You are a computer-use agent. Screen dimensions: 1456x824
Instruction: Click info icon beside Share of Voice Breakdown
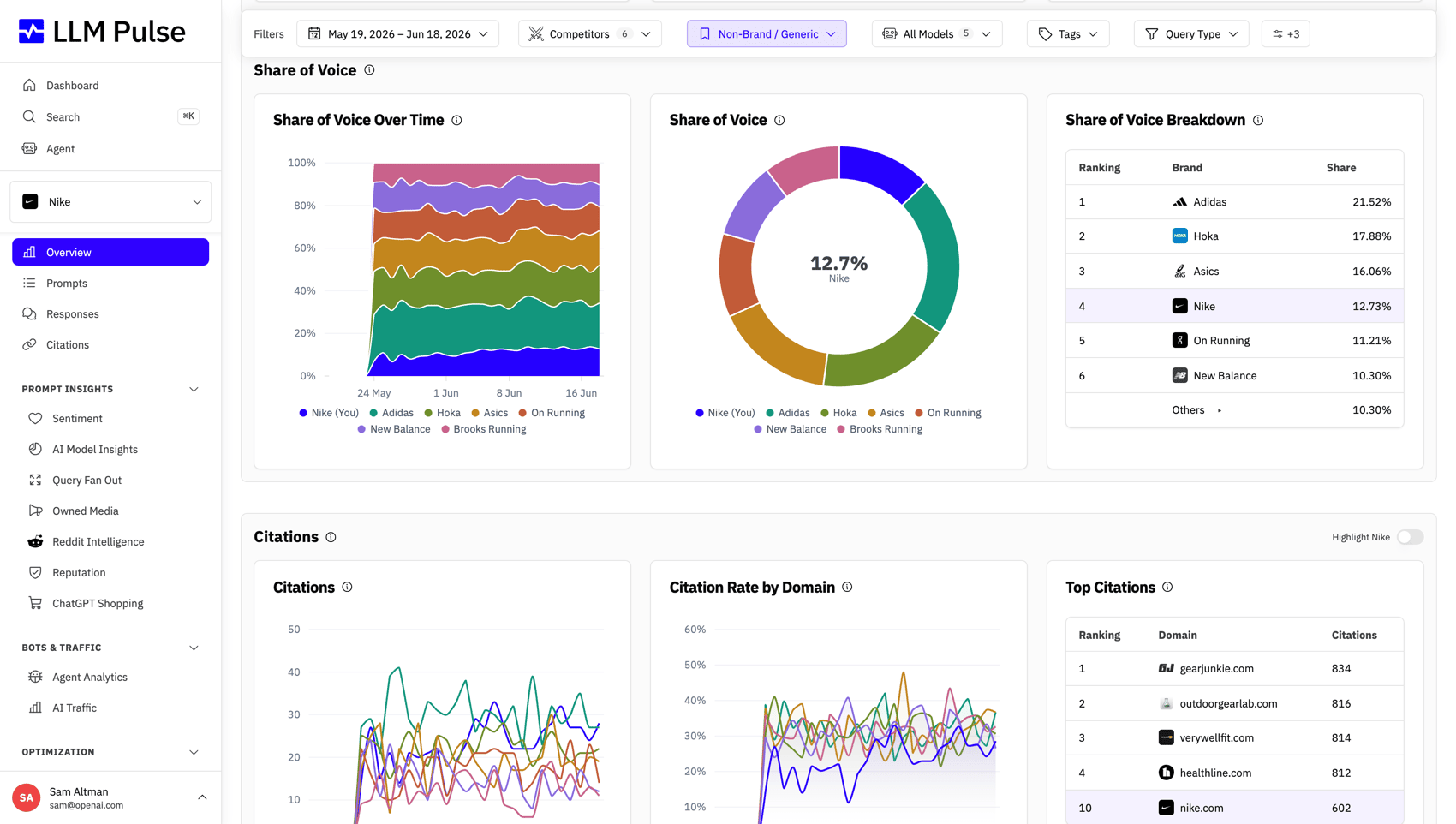tap(1258, 120)
